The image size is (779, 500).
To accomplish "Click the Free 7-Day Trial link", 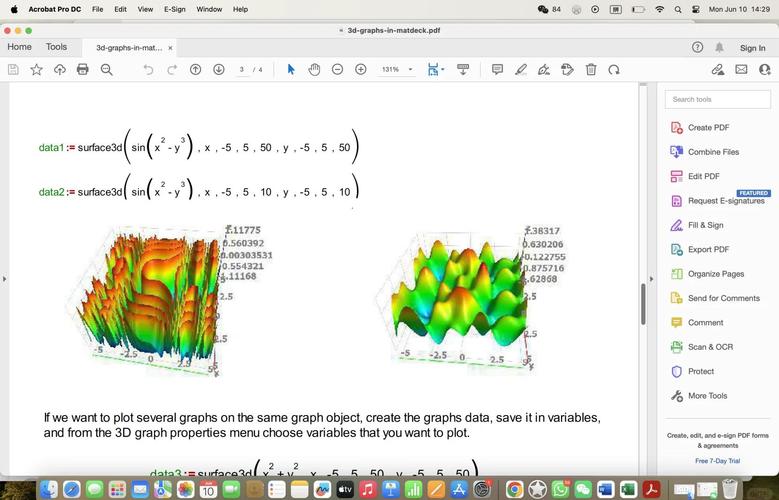I will (716, 461).
